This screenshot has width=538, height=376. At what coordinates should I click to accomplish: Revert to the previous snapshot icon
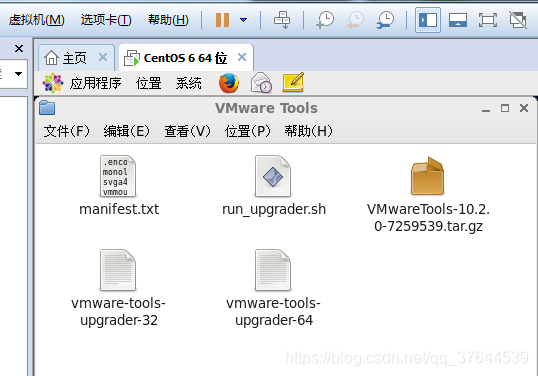[355, 20]
